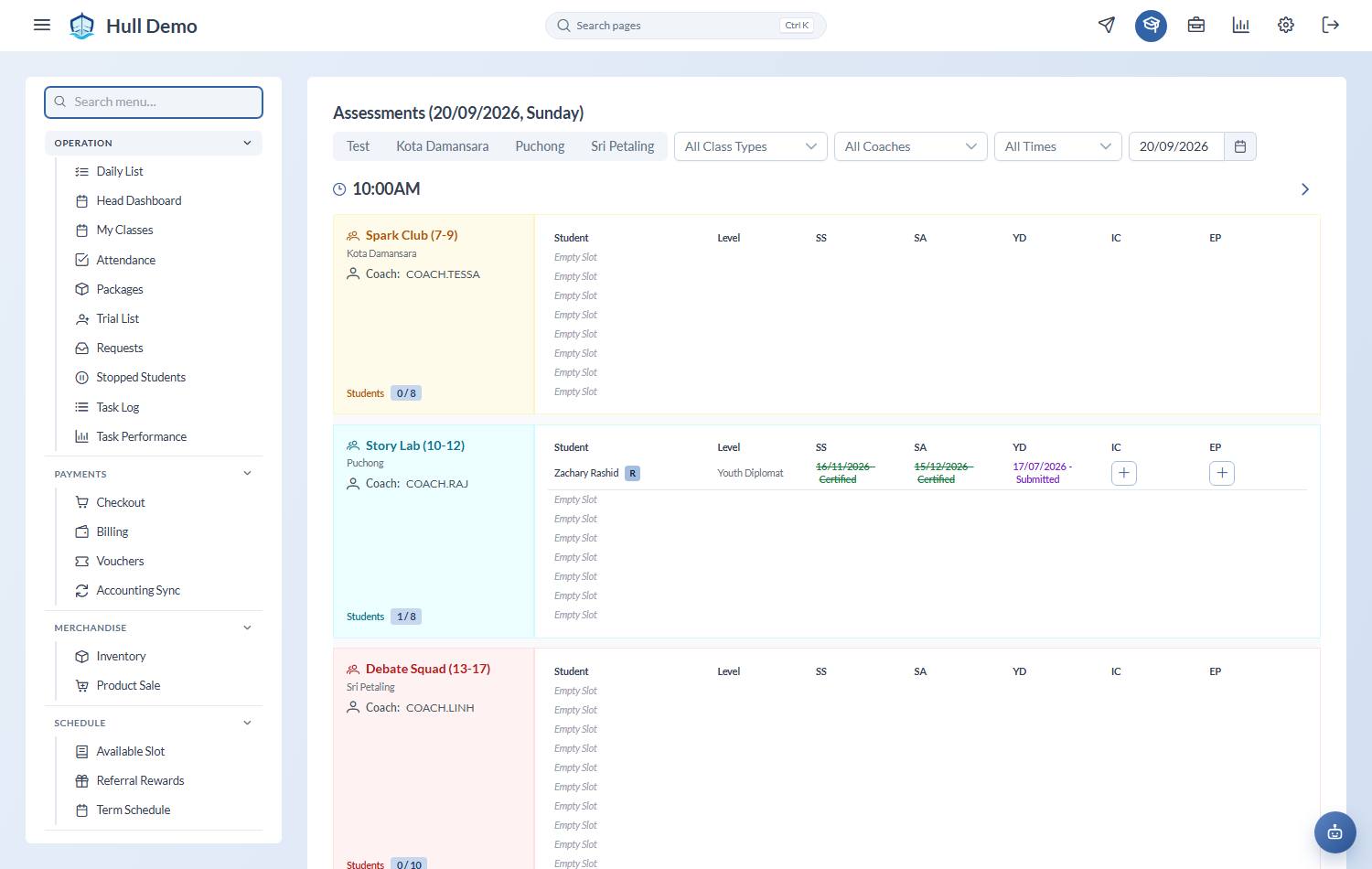Image resolution: width=1372 pixels, height=869 pixels.
Task: Click the Story Lab (10-12) class title
Action: pos(415,445)
